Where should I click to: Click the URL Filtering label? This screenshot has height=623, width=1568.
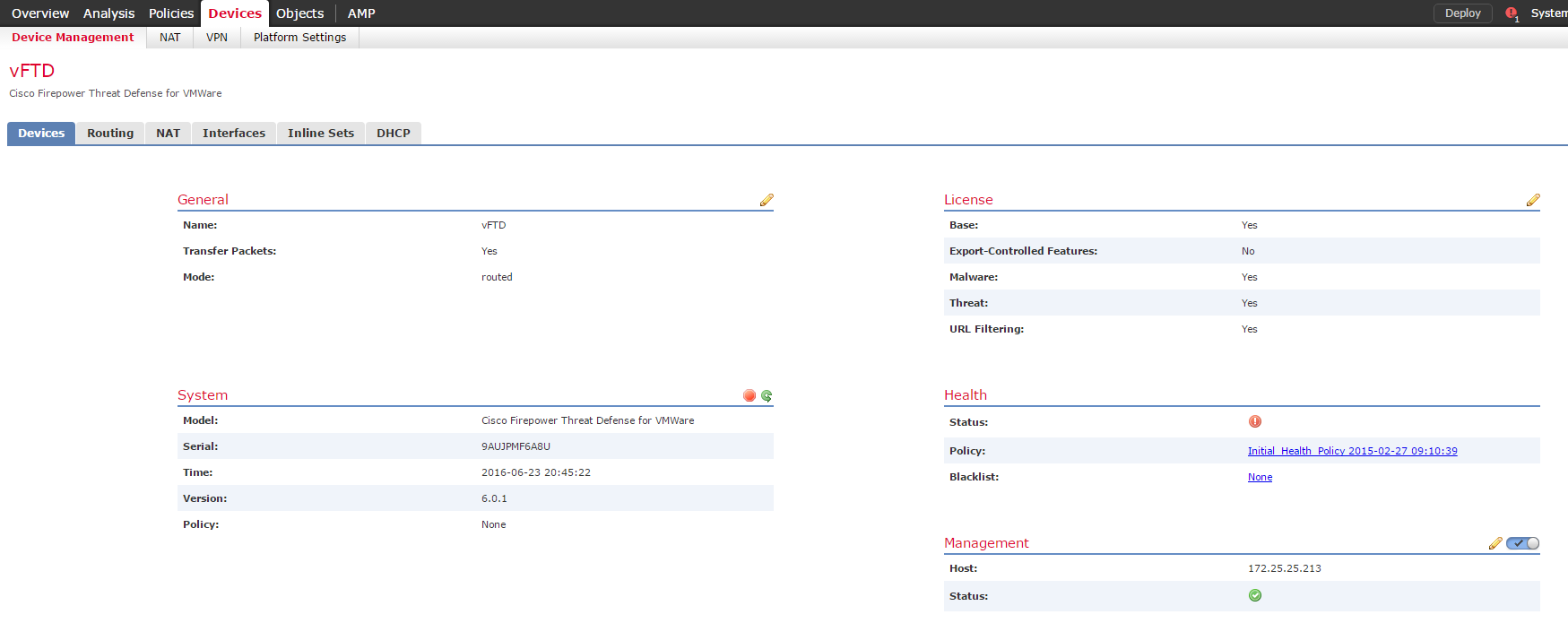(986, 329)
